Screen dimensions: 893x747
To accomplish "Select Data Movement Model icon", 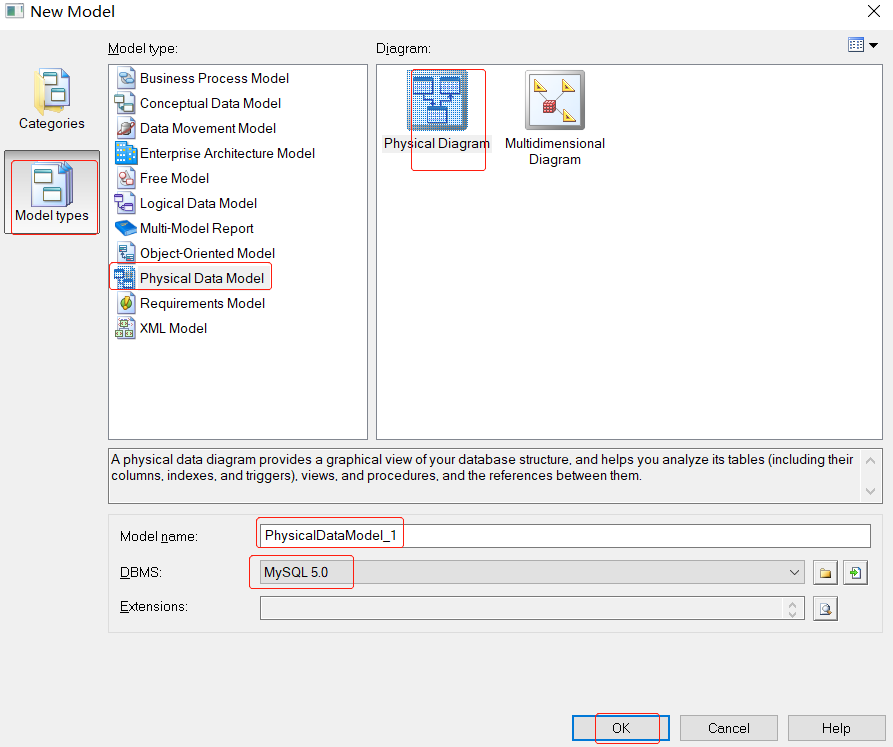I will pyautogui.click(x=126, y=128).
